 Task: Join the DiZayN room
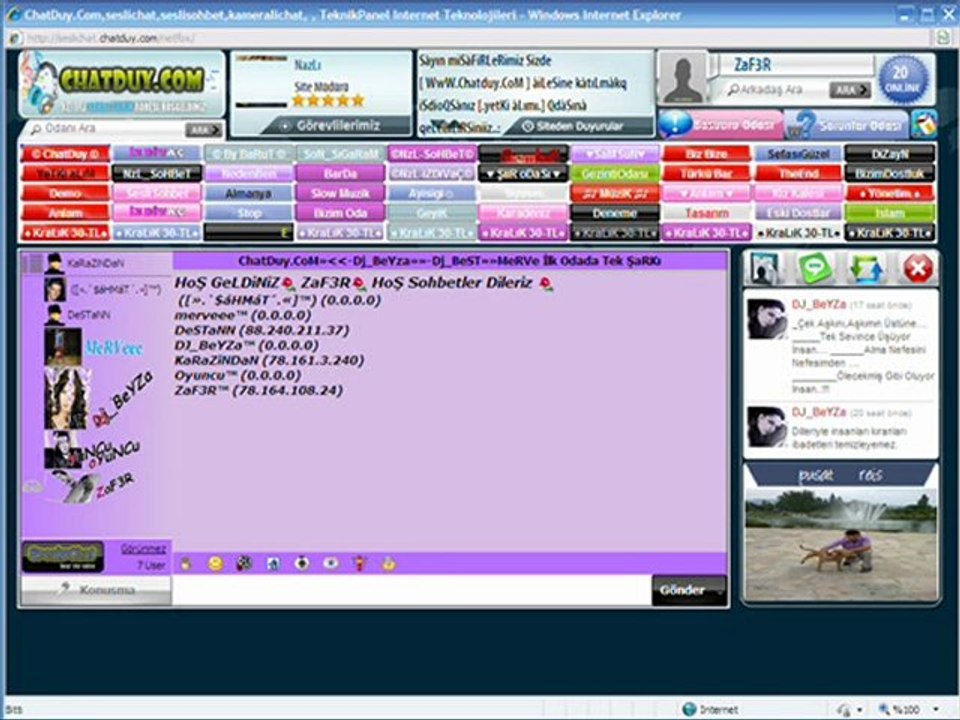click(x=890, y=154)
